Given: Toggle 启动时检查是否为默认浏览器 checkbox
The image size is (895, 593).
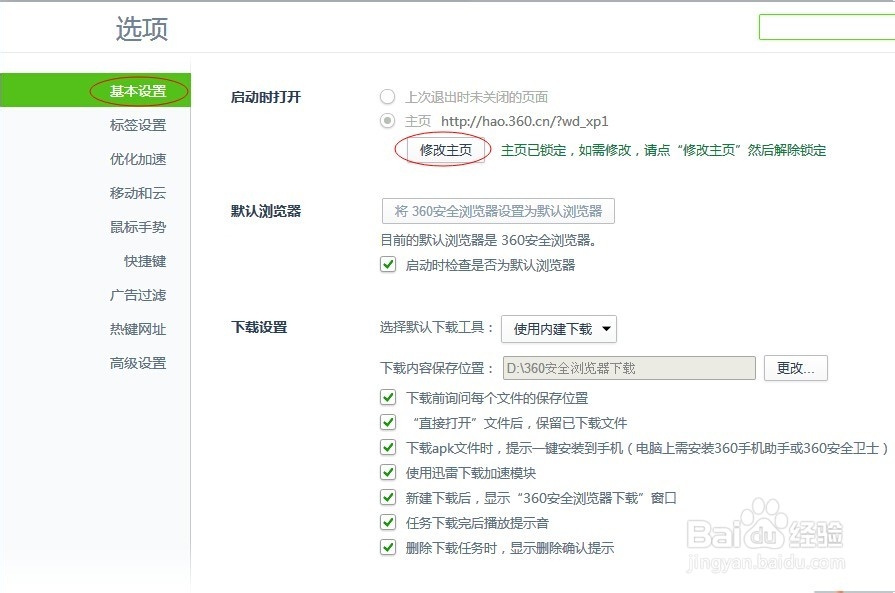Looking at the screenshot, I should [x=388, y=265].
